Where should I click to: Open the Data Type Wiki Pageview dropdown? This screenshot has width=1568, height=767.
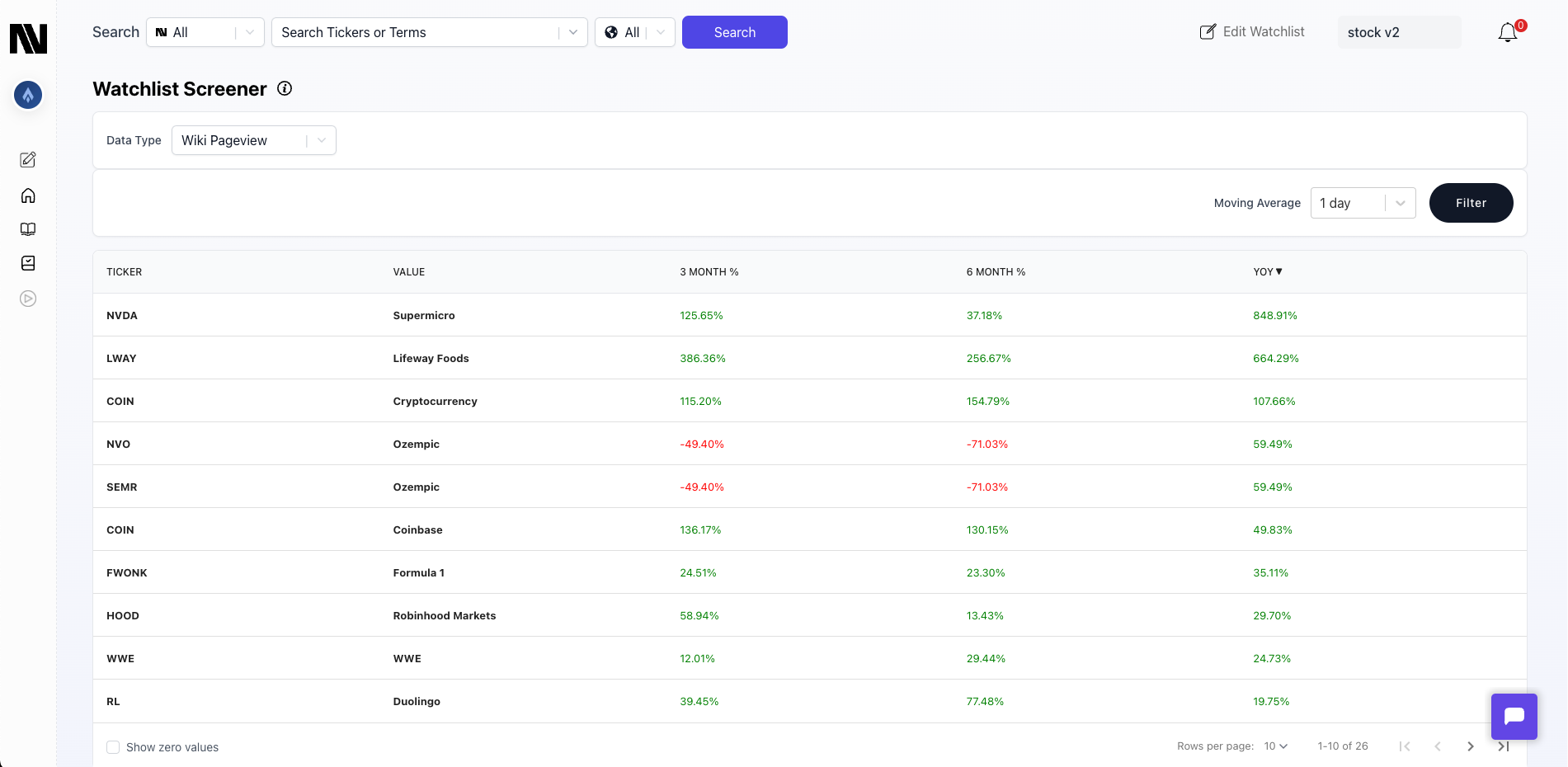point(254,140)
